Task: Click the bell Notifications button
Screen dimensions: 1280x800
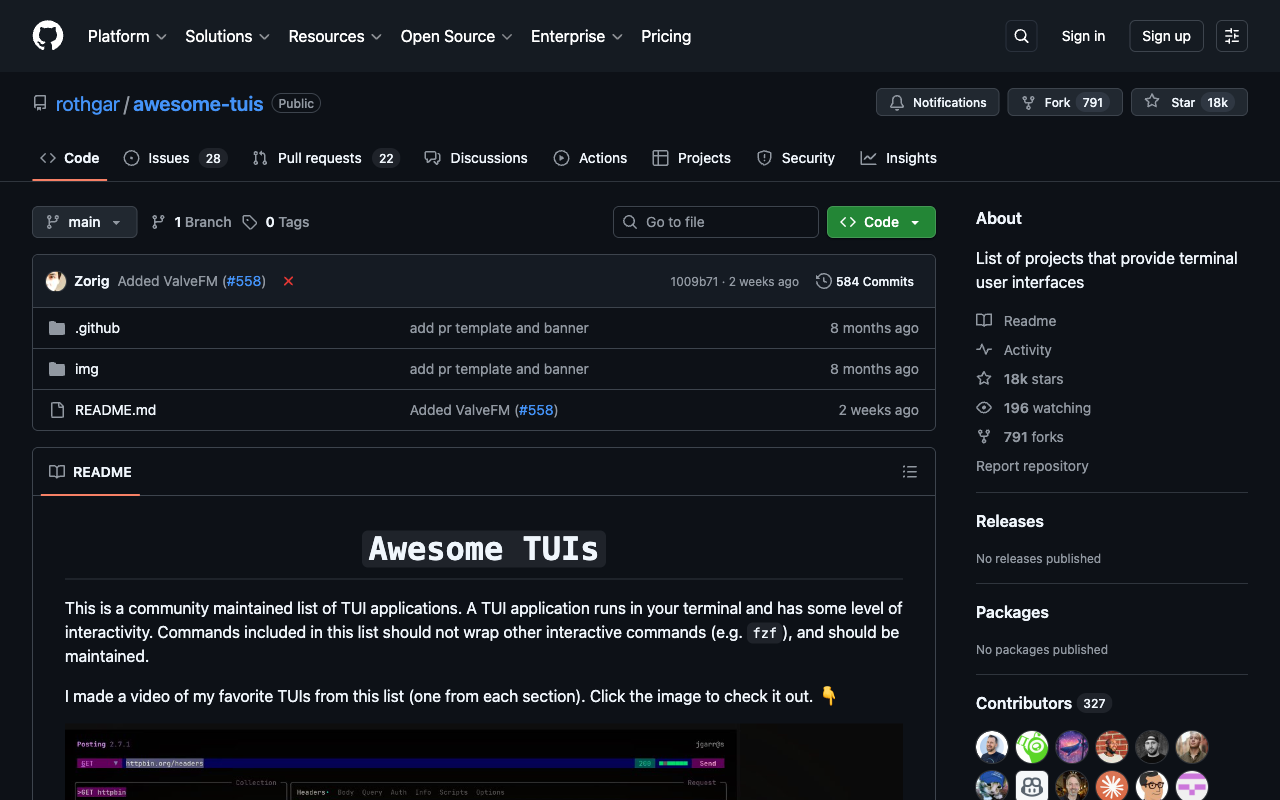Action: click(x=937, y=102)
